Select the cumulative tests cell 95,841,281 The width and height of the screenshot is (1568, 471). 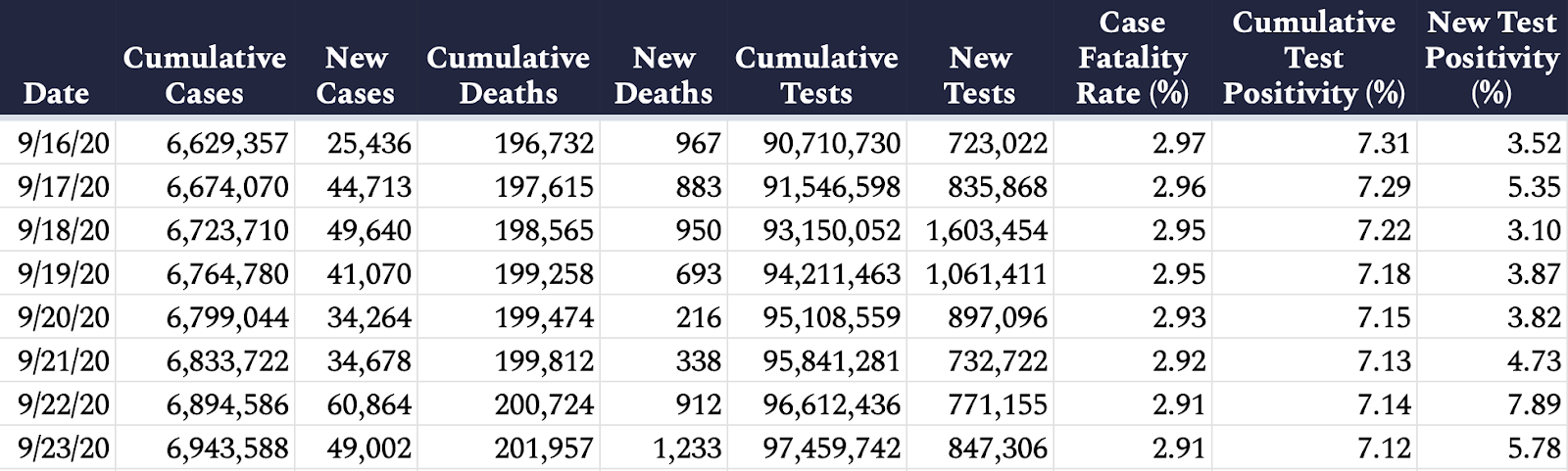point(831,360)
